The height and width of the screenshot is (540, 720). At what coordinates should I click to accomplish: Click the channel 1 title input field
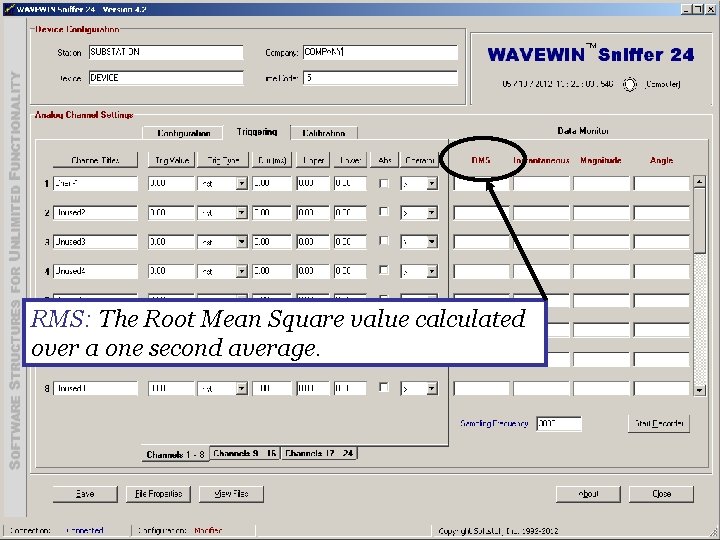coord(95,184)
